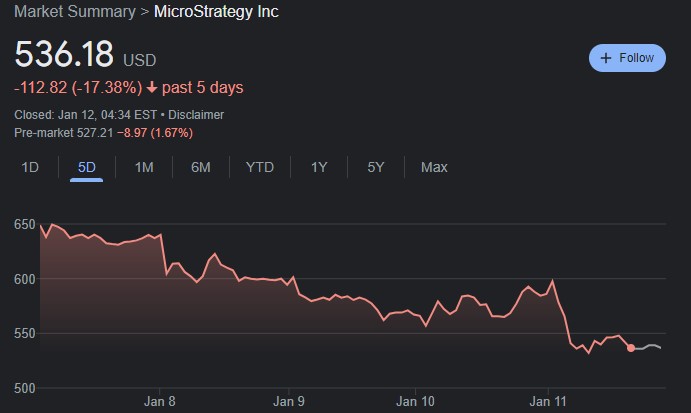The width and height of the screenshot is (691, 413).
Task: Switch to the 1D time range
Action: pos(30,167)
